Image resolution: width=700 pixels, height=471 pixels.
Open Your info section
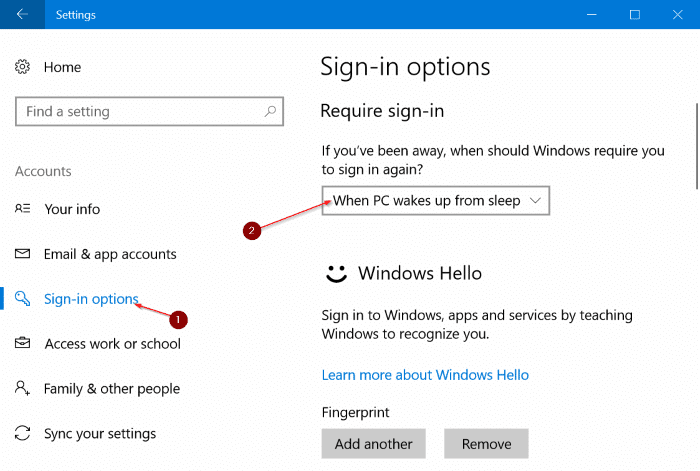coord(72,209)
